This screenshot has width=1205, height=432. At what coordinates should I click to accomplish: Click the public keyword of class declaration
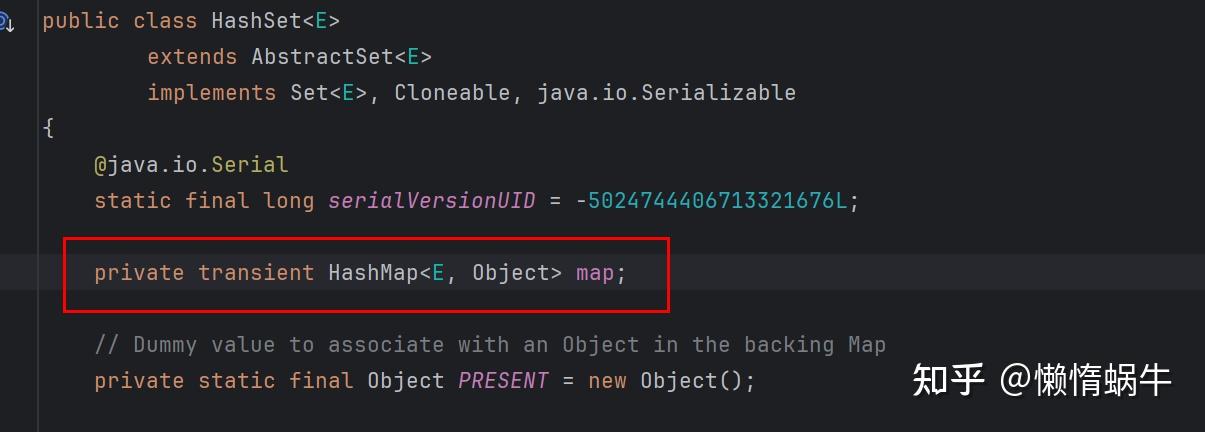click(81, 21)
